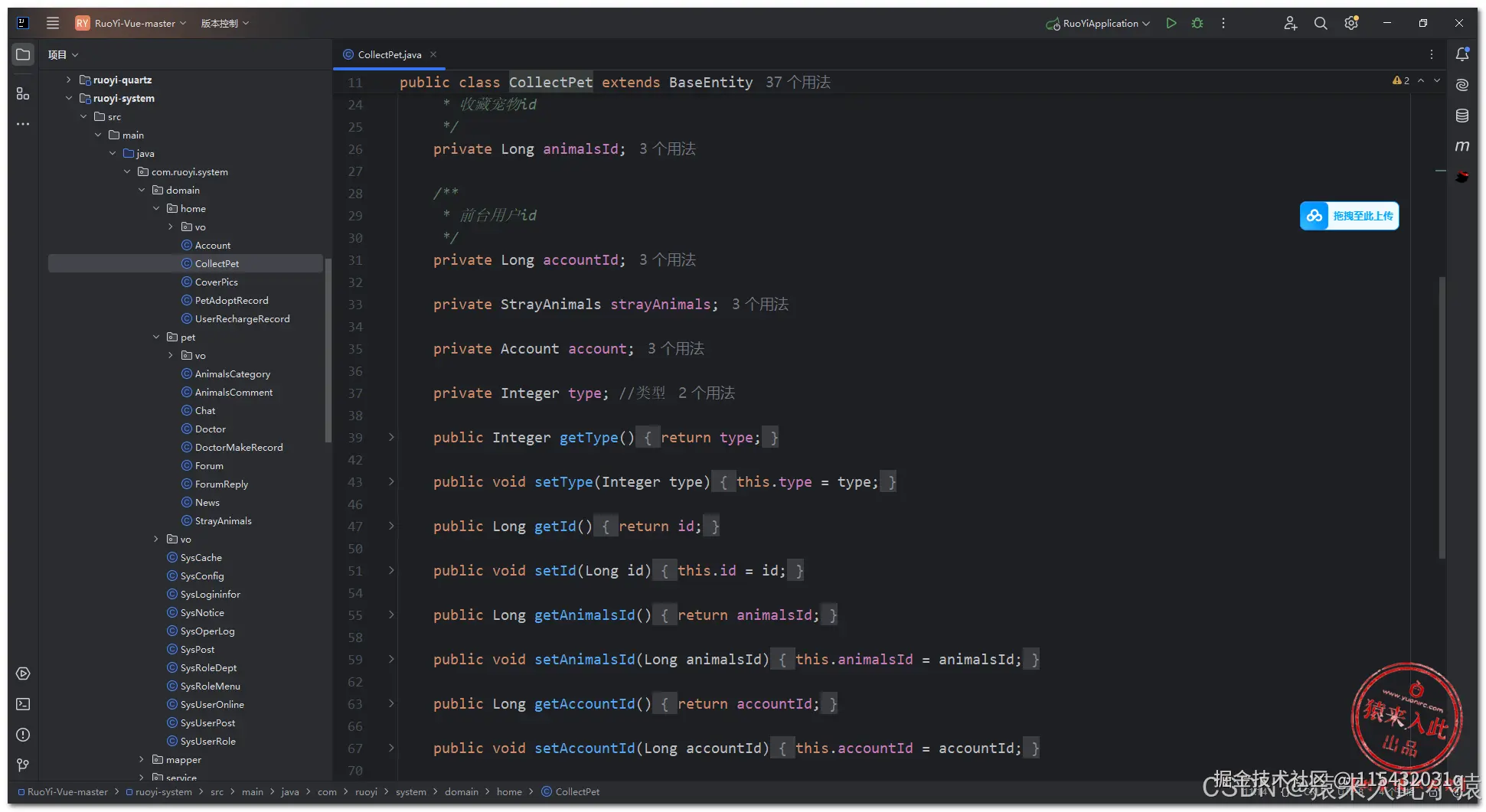Image resolution: width=1486 pixels, height=812 pixels.
Task: Click domain in breadcrumb bar
Action: pos(462,791)
